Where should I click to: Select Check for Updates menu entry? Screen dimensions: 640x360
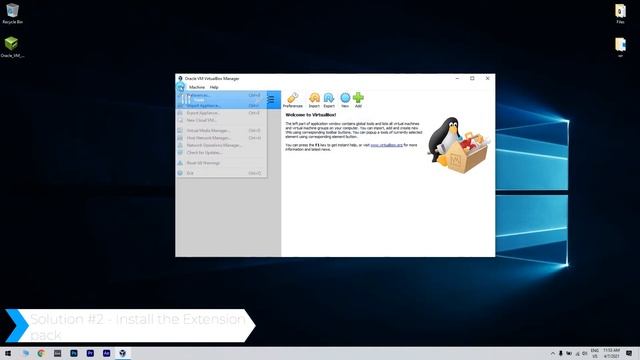[222, 152]
